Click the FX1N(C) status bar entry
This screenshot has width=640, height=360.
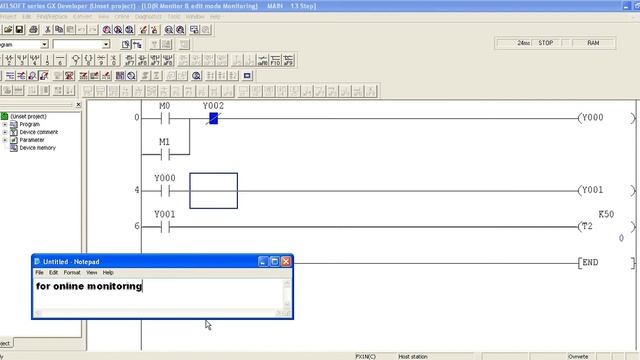(x=365, y=356)
